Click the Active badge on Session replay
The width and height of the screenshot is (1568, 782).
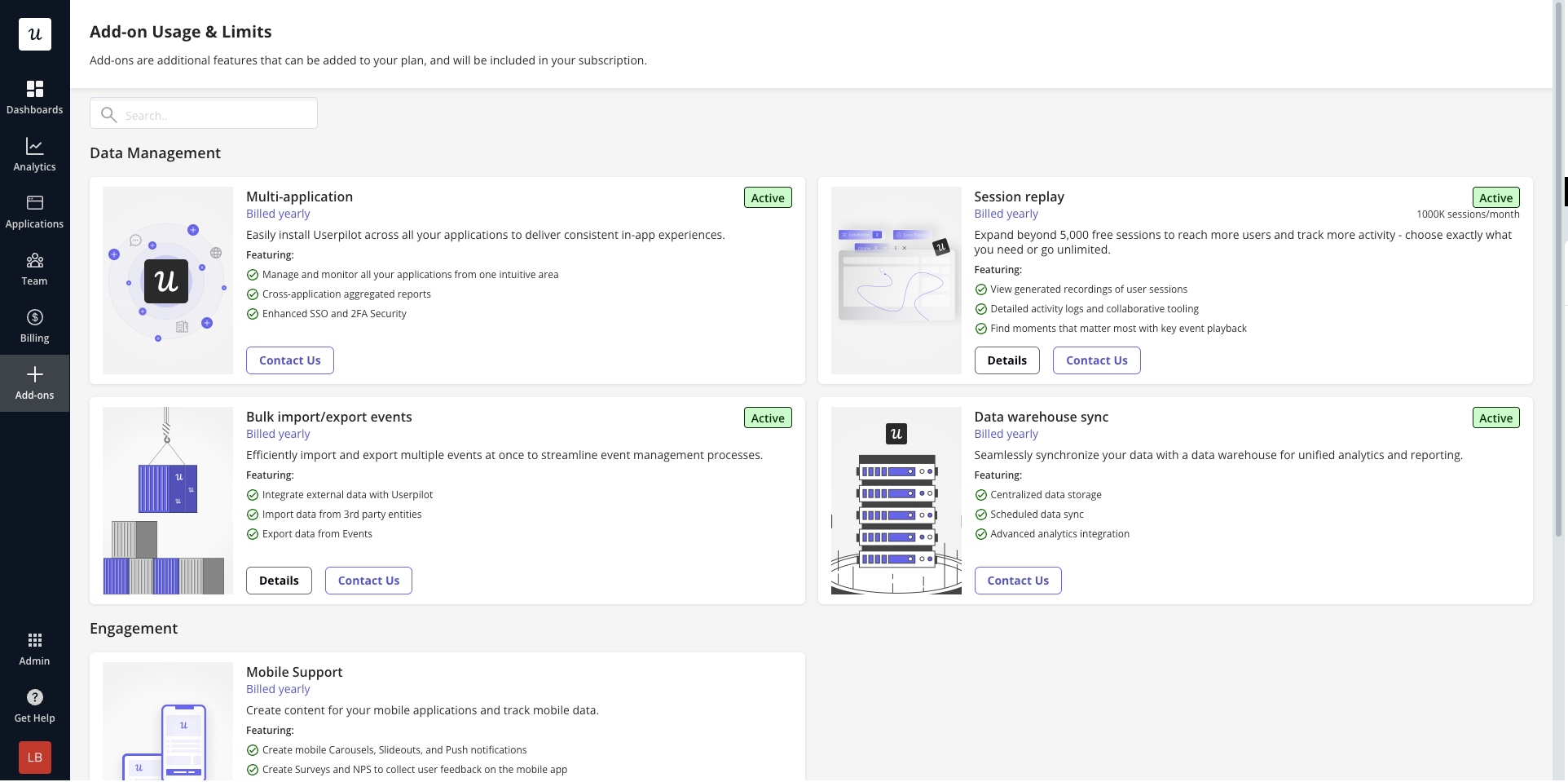click(1495, 198)
